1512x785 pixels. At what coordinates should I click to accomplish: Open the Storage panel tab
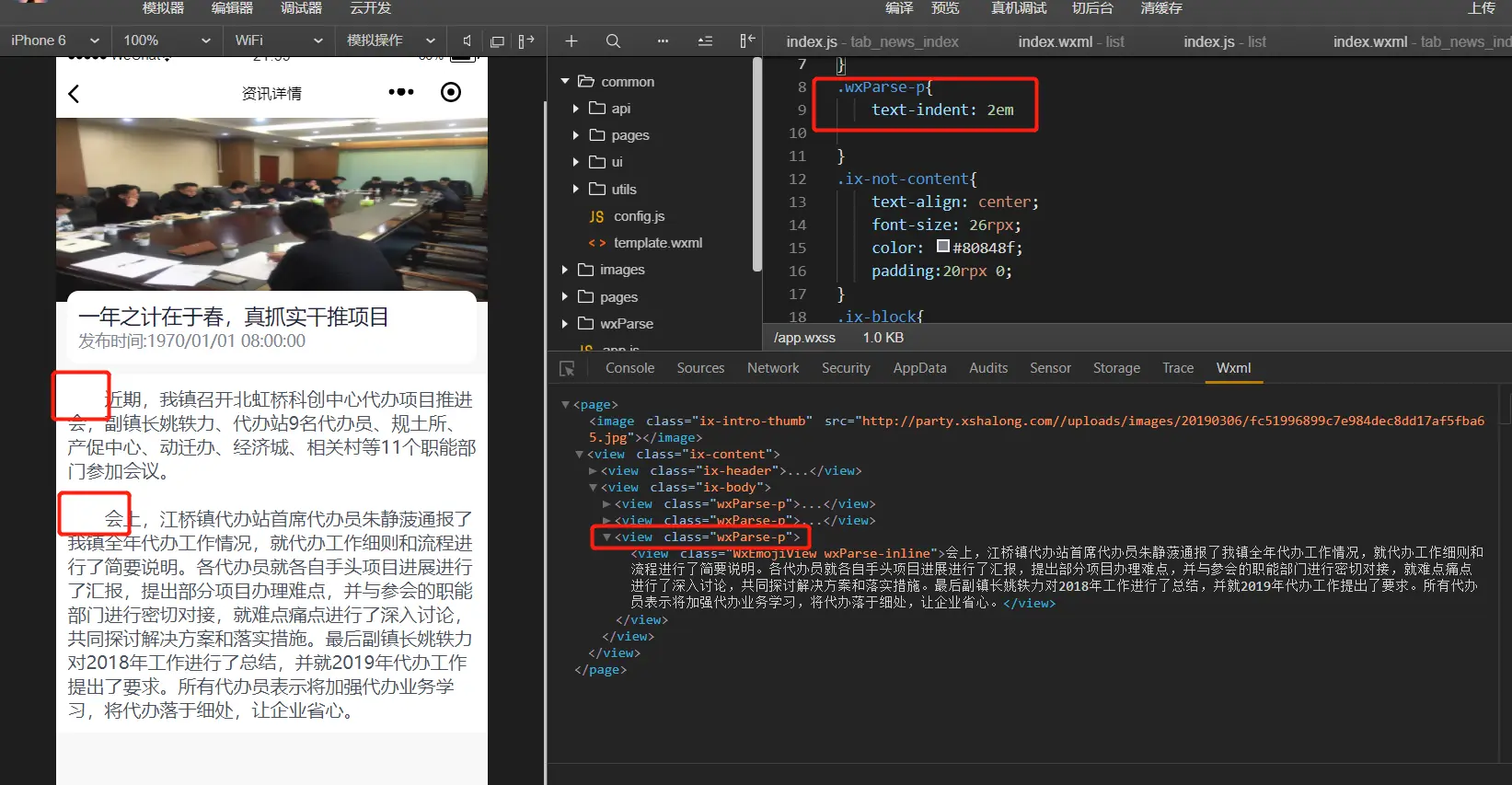1116,368
